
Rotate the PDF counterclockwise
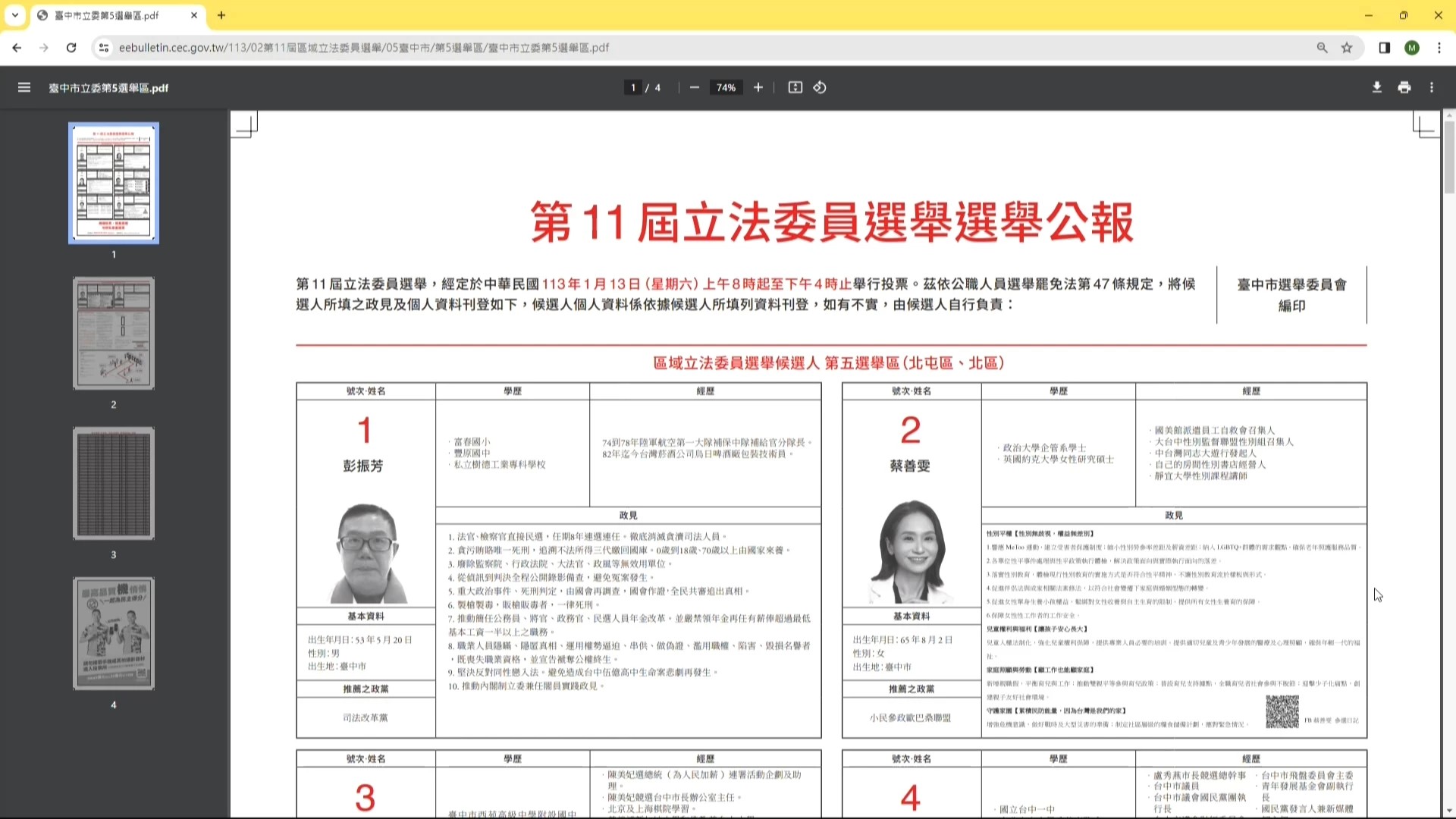click(x=820, y=88)
